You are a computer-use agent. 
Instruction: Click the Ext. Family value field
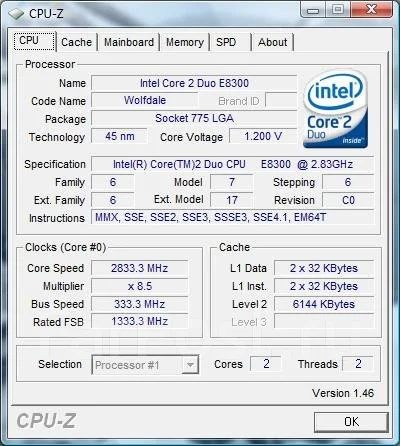tap(113, 200)
